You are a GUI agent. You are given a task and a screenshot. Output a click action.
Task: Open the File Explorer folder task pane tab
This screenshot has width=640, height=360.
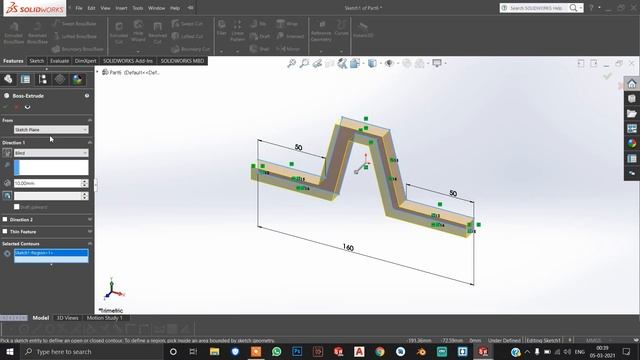tap(632, 113)
